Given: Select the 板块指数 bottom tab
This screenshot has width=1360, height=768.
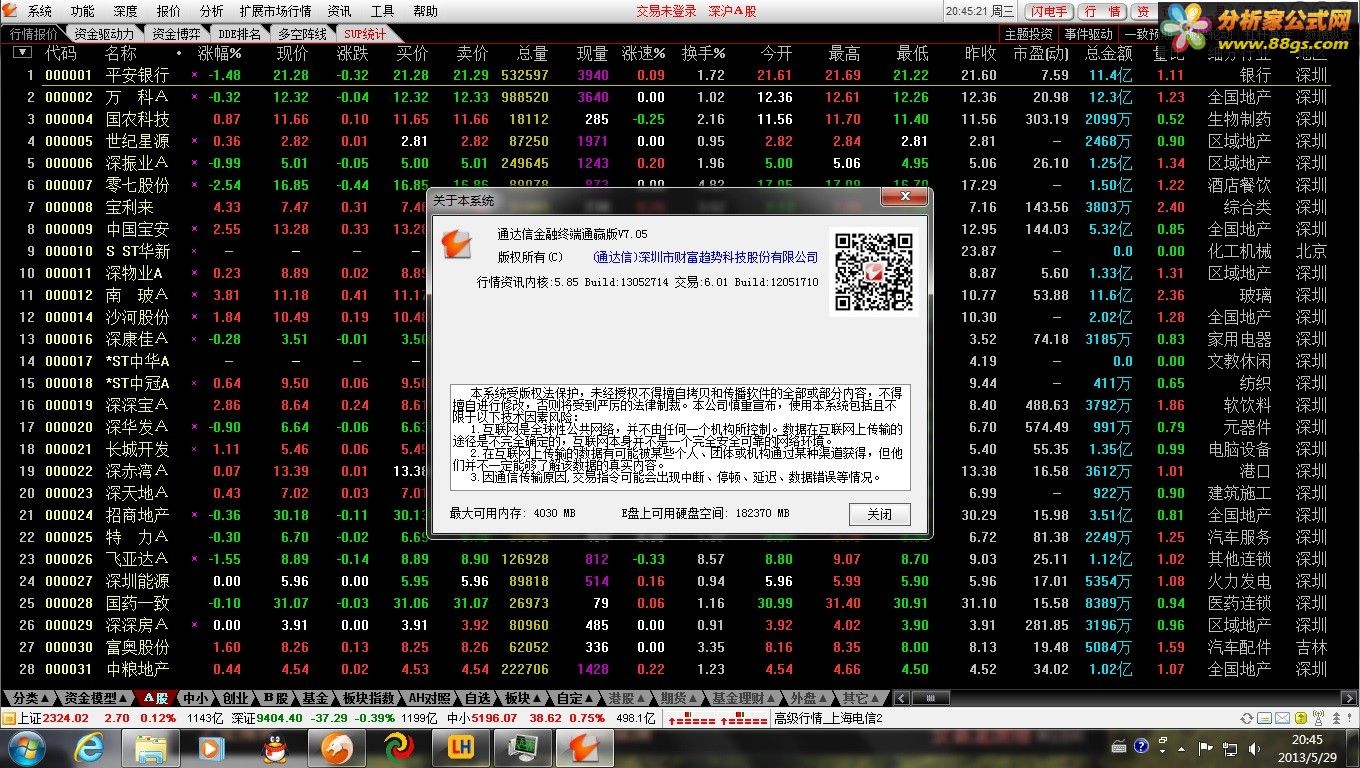Looking at the screenshot, I should tap(369, 698).
